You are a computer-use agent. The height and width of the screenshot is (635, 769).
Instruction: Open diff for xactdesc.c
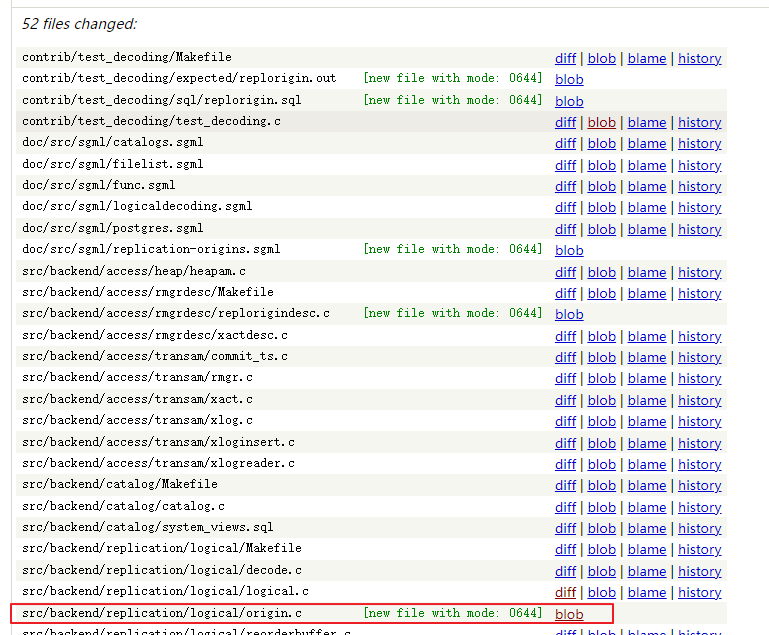click(x=565, y=336)
